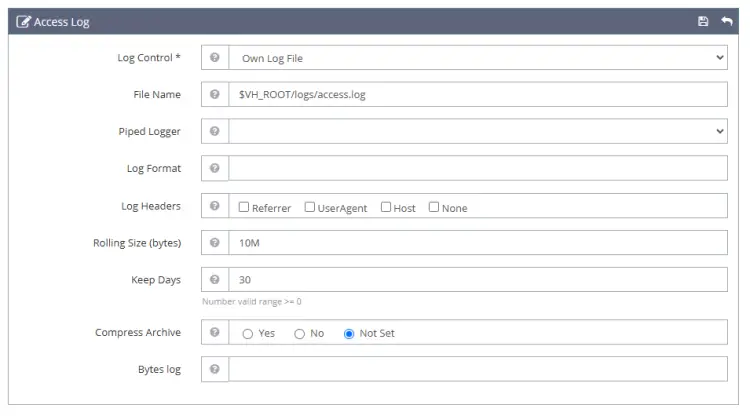Enable the Referrer log header checkbox
750x416 pixels.
244,207
